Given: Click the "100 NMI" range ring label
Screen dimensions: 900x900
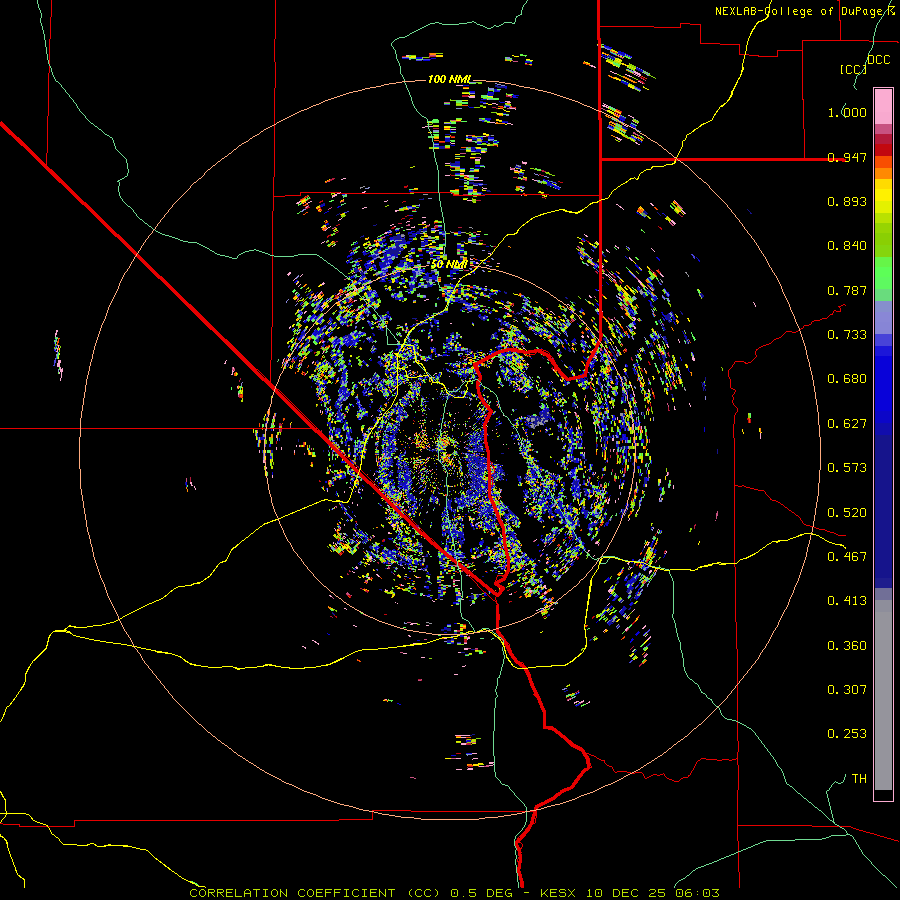Looking at the screenshot, I should [449, 79].
